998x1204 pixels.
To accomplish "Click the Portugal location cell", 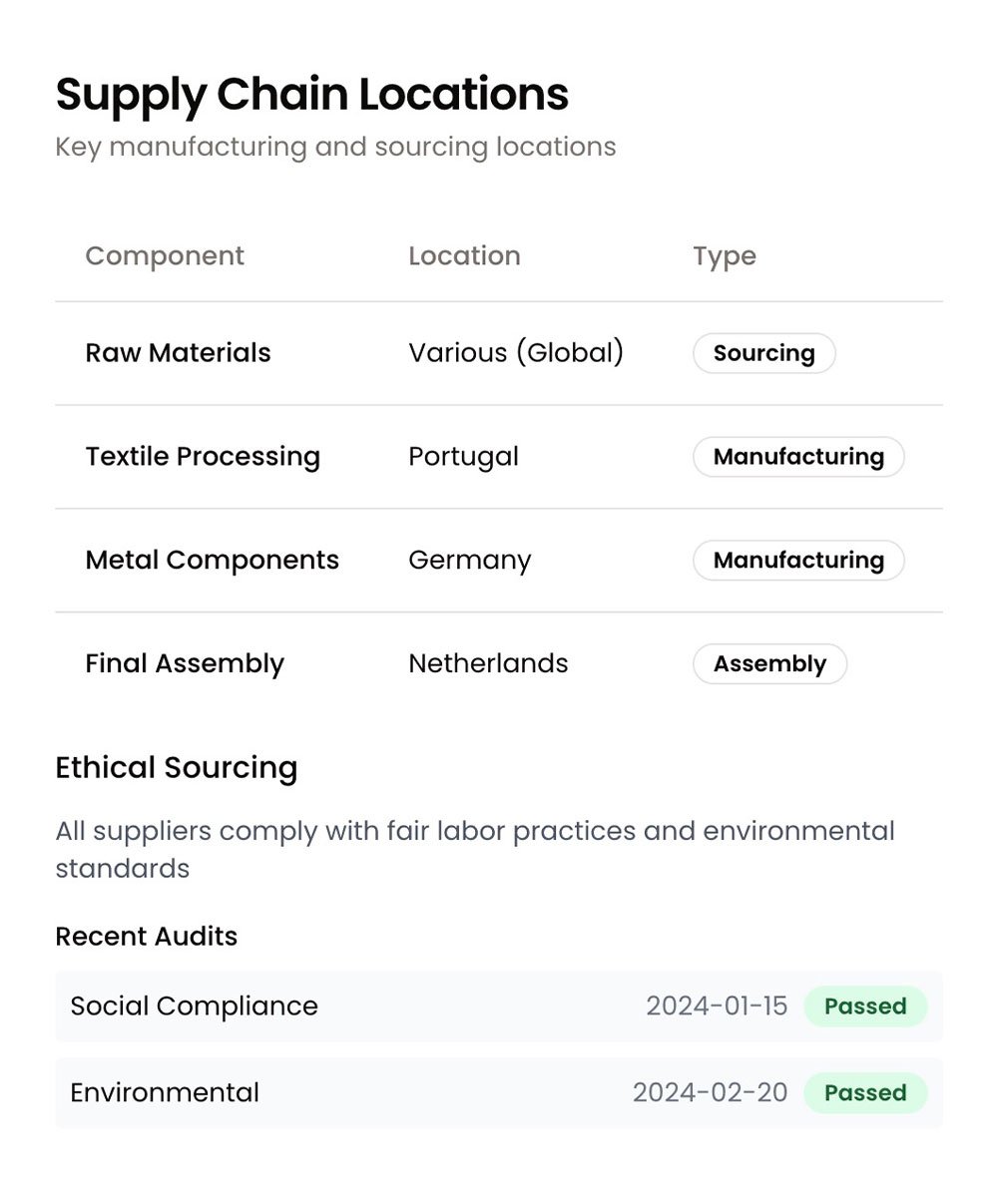I will 464,457.
